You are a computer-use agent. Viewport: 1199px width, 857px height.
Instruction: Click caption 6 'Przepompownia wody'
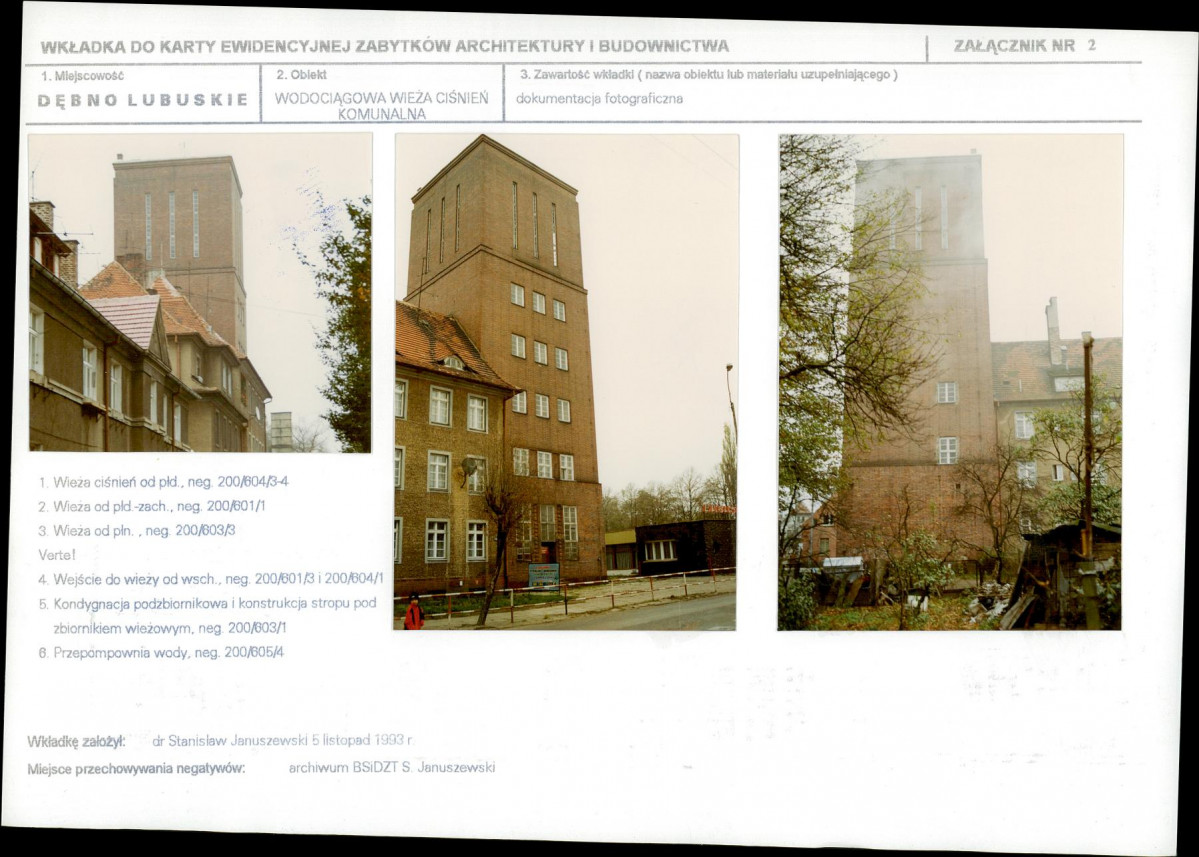click(x=161, y=652)
